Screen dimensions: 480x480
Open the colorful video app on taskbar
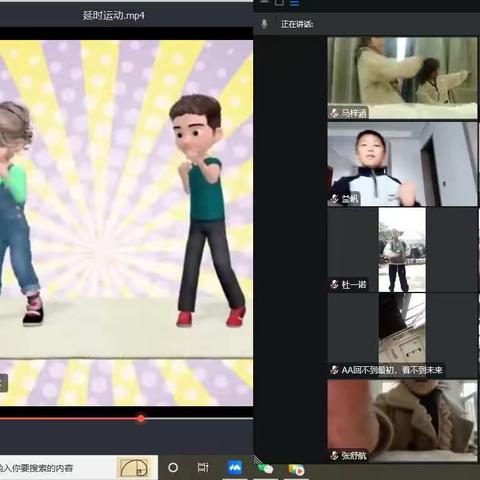point(296,470)
